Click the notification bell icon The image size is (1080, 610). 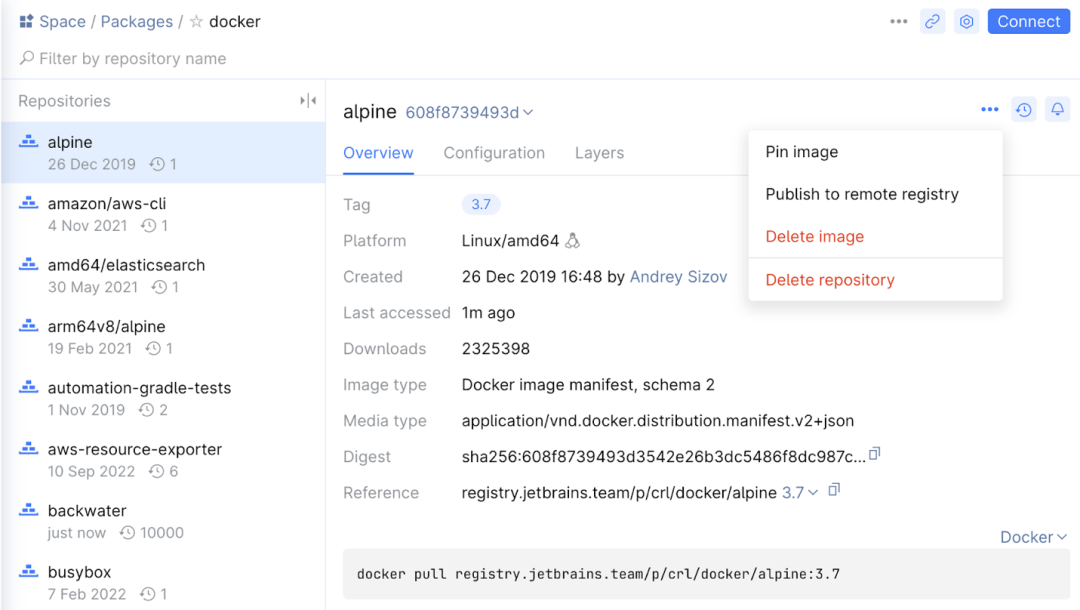click(1057, 109)
